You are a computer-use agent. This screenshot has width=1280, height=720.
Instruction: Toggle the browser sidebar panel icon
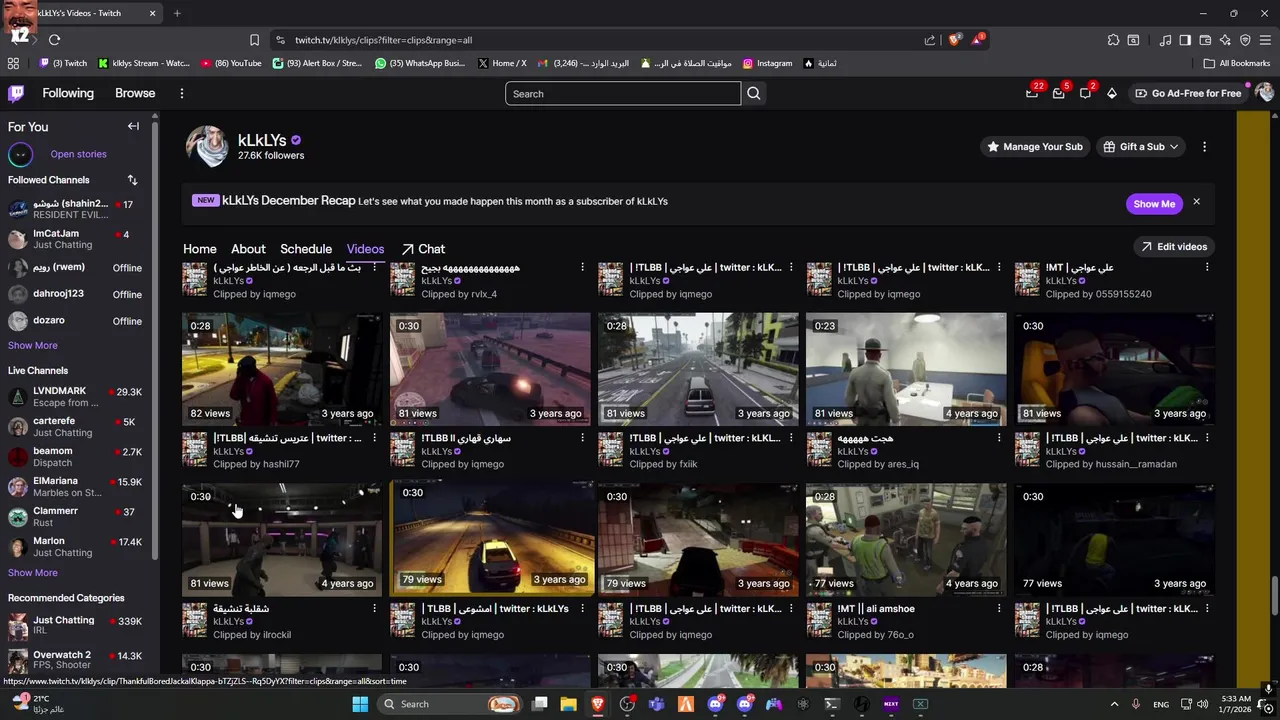coord(1185,40)
